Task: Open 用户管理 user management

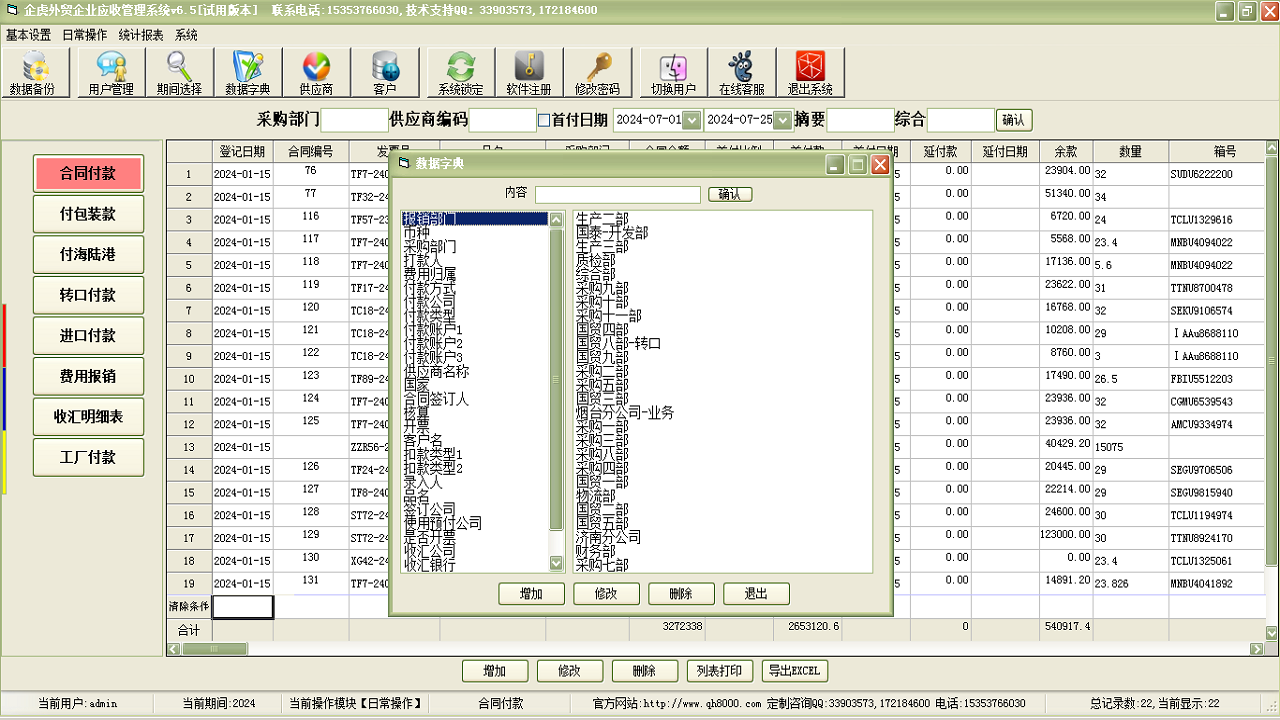Action: [110, 73]
